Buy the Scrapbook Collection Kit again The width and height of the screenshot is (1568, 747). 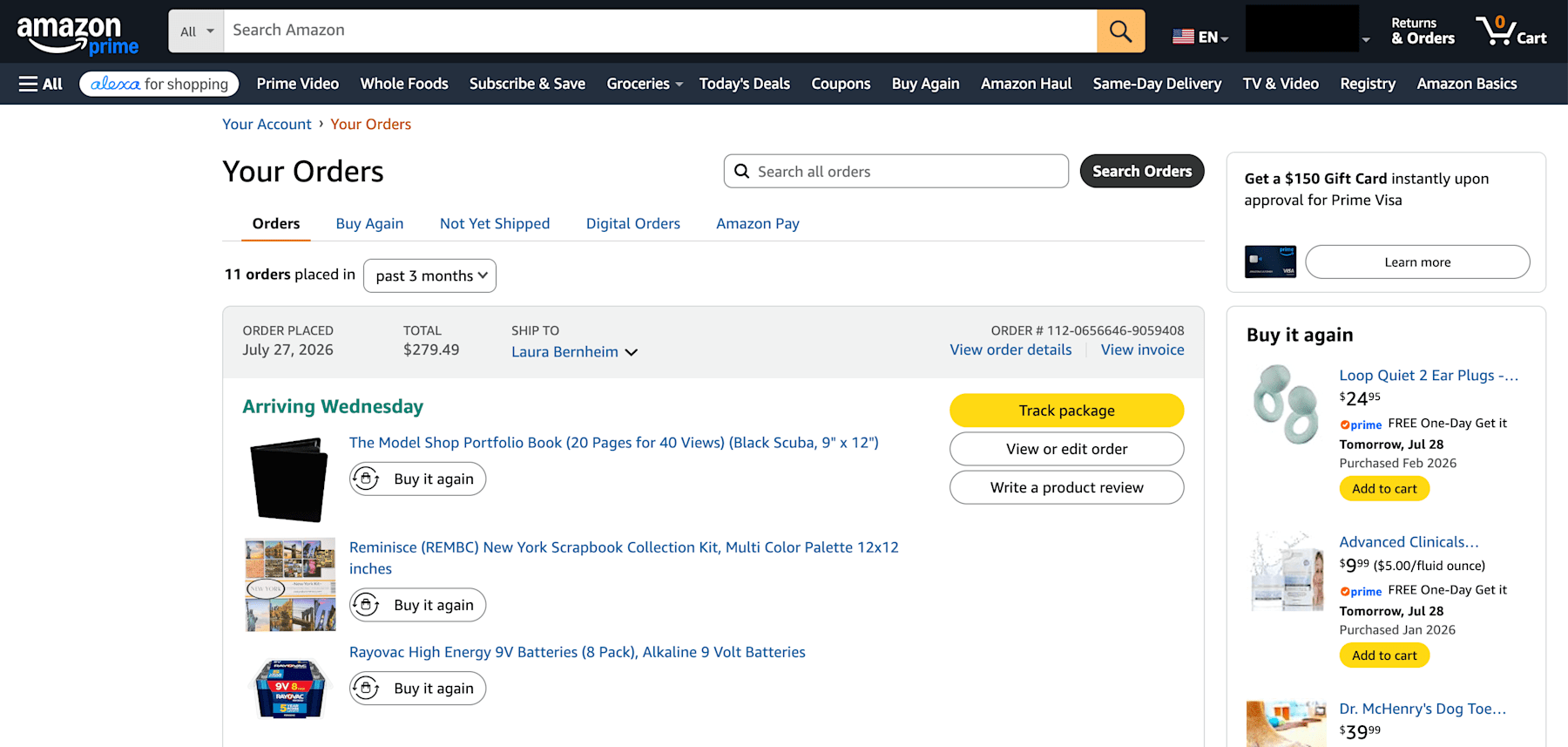(x=417, y=605)
